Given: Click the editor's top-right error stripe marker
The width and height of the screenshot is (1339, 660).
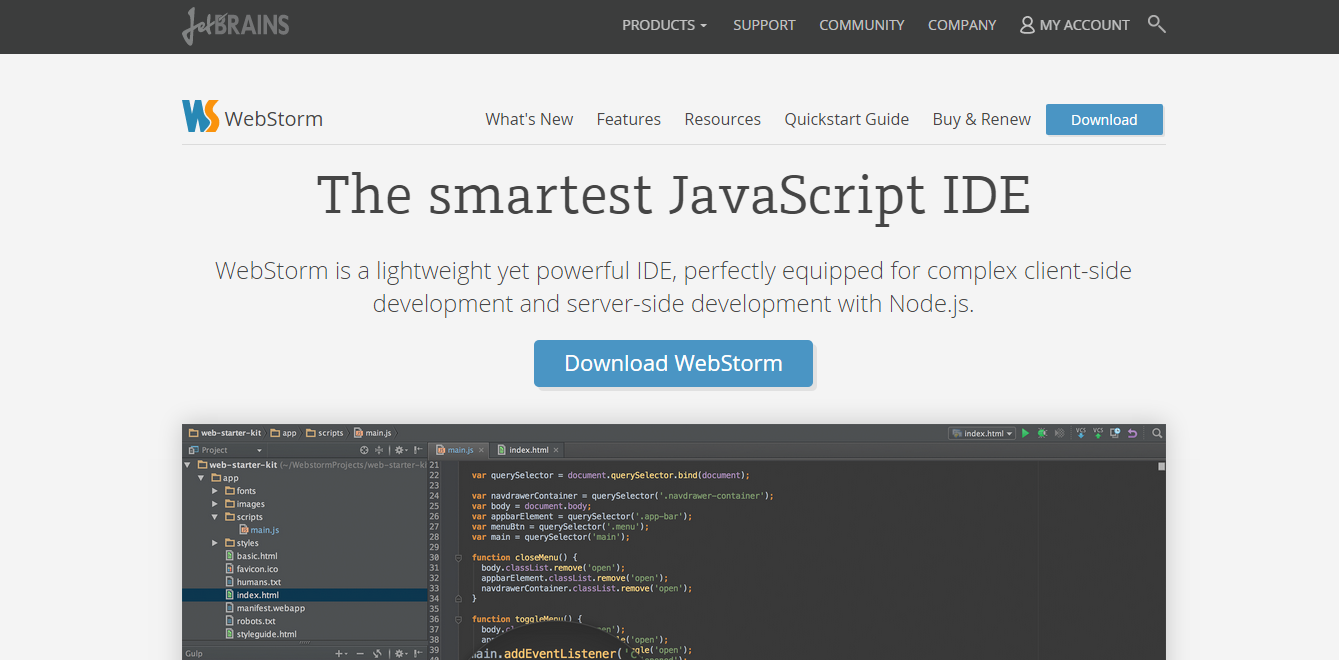Looking at the screenshot, I should [x=1161, y=466].
